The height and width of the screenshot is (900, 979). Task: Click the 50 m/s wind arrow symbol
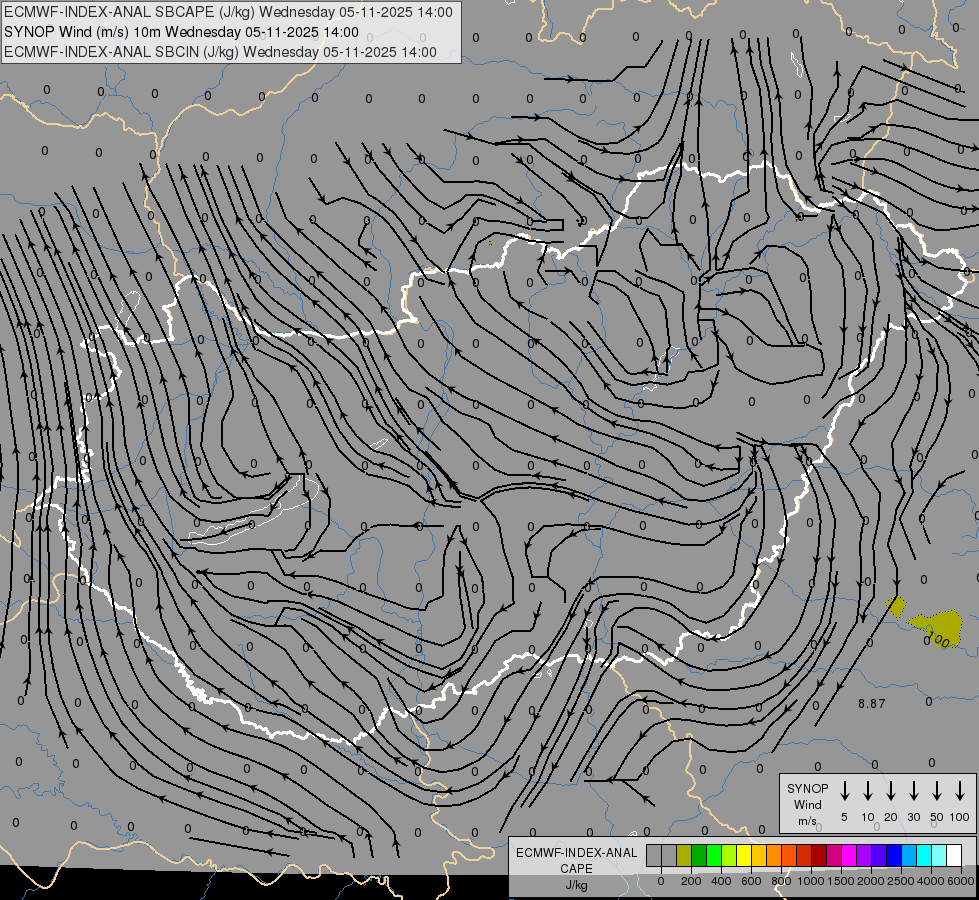pos(937,791)
